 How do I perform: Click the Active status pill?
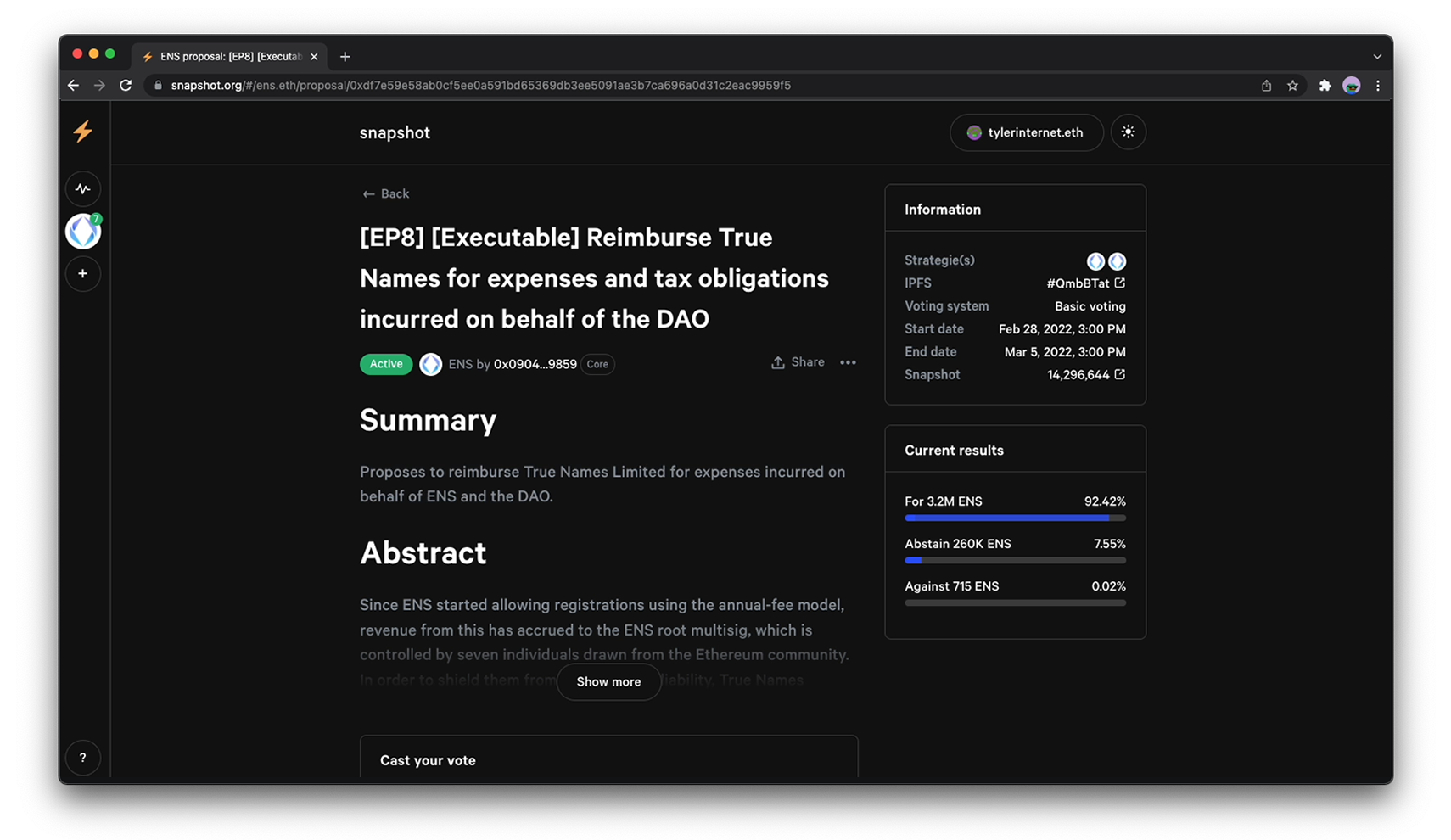(386, 364)
